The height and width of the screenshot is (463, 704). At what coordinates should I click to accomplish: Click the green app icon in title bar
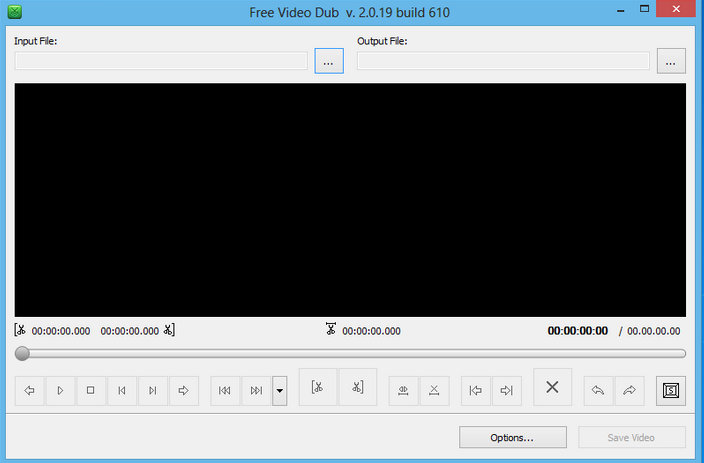(14, 12)
